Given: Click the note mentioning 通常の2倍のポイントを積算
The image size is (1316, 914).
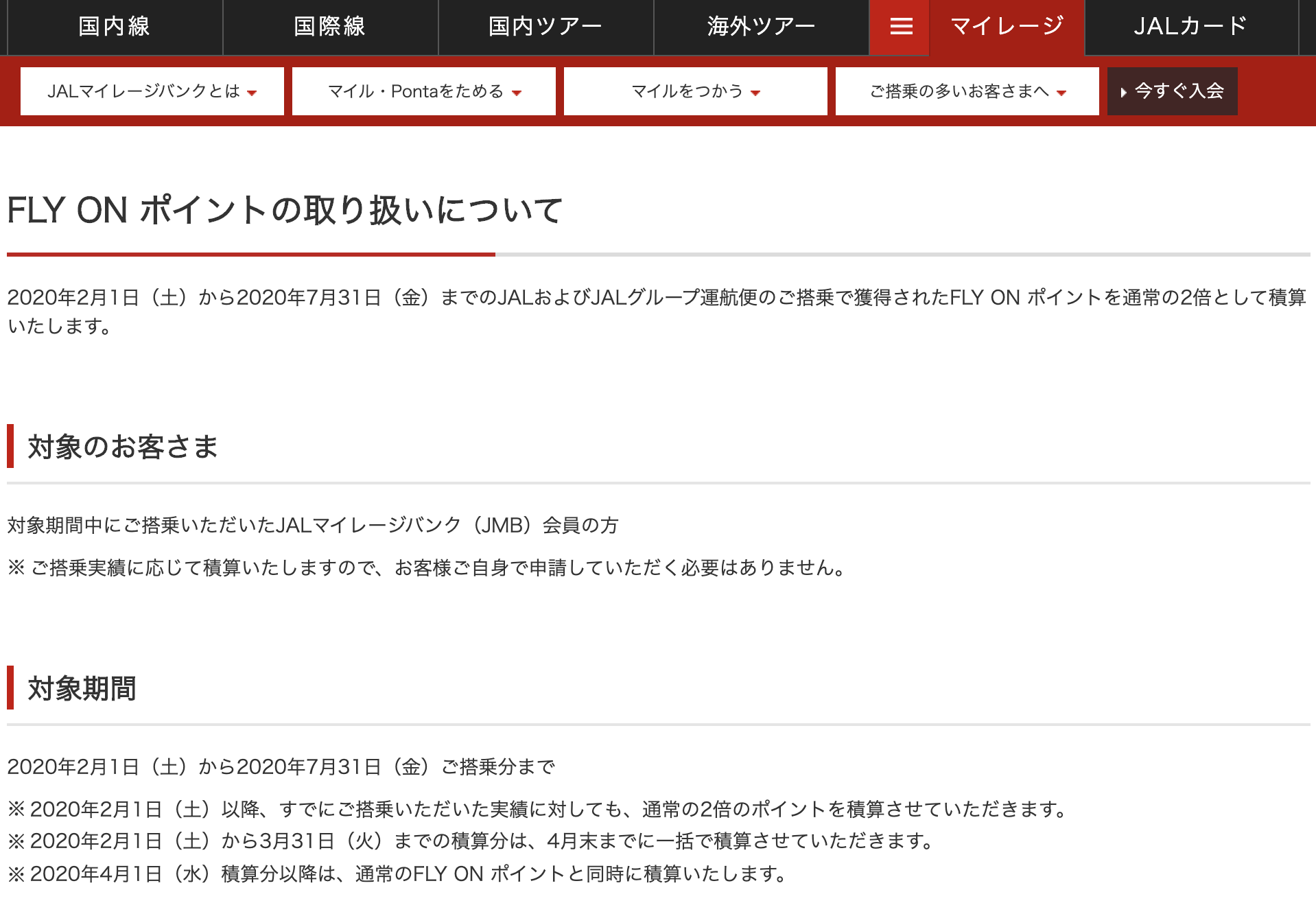Looking at the screenshot, I should 539,810.
